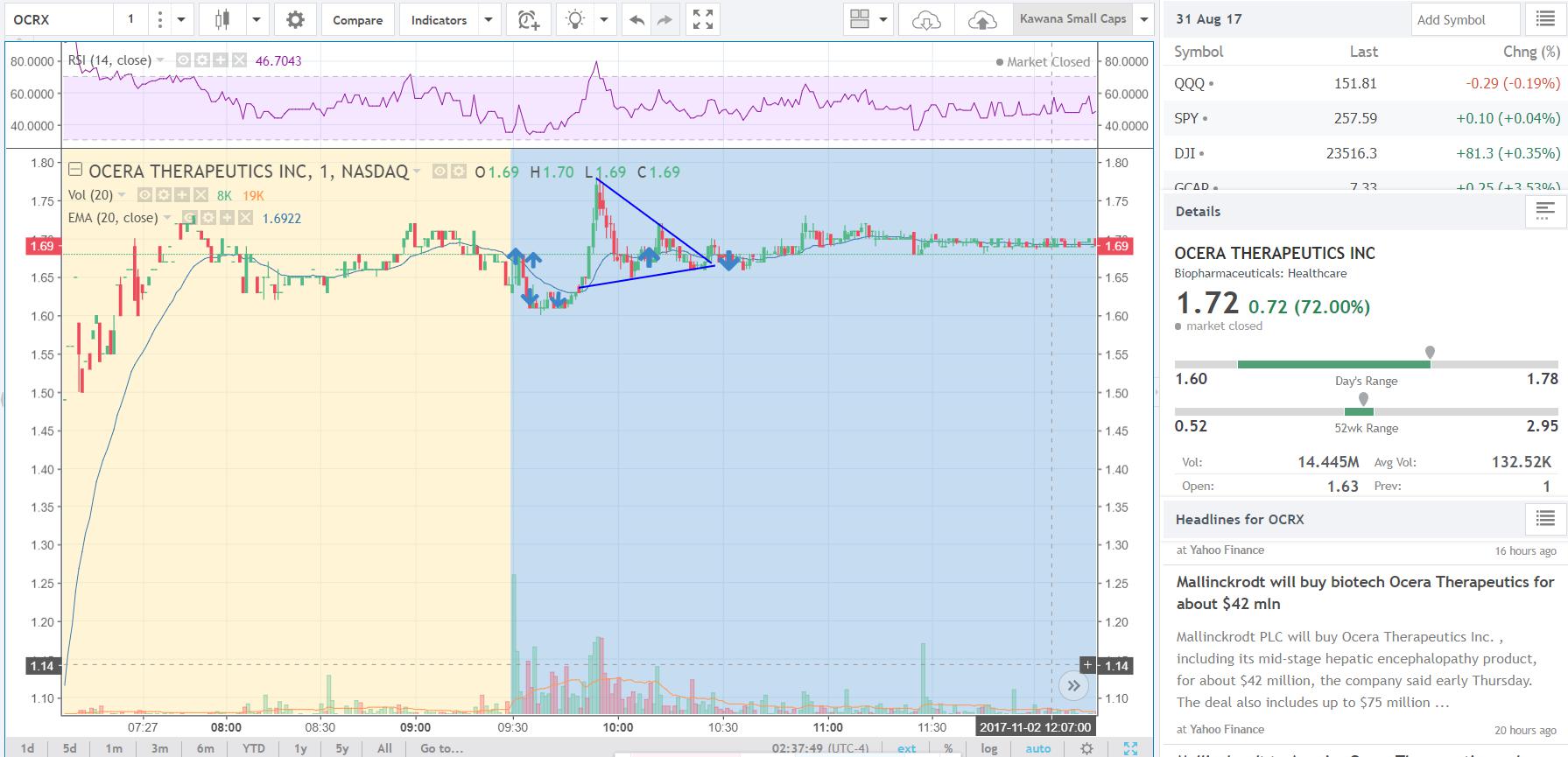Click the Go to... date button

441,748
